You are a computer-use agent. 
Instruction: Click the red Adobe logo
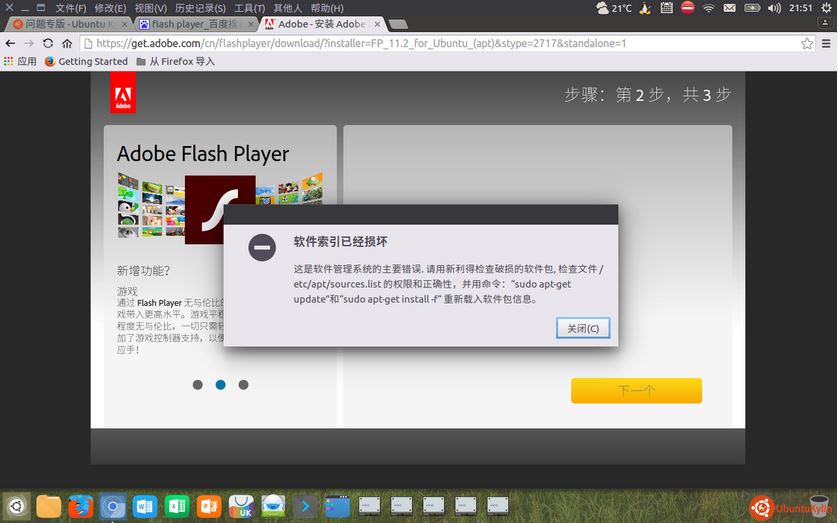[123, 93]
